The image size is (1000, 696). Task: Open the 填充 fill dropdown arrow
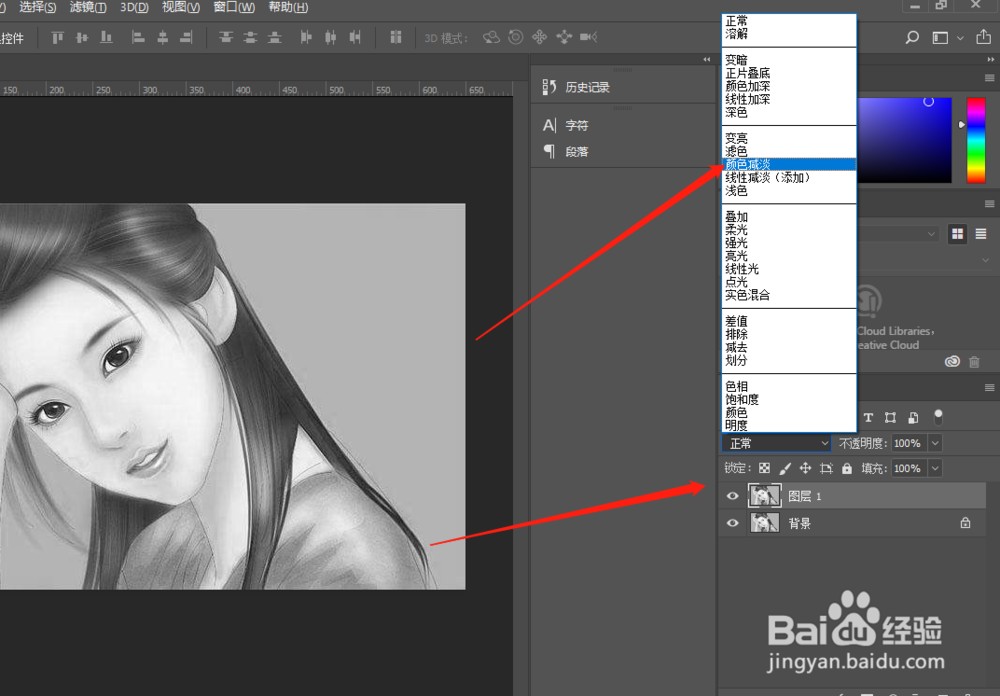935,468
